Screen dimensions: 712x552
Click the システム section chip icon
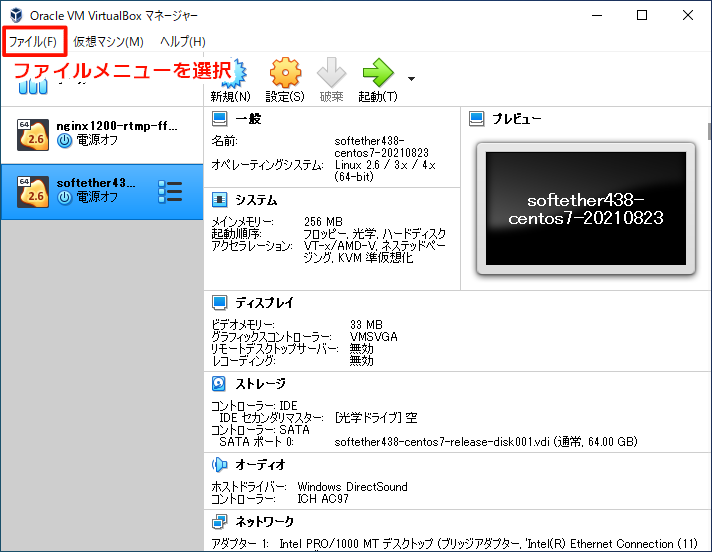(x=220, y=200)
